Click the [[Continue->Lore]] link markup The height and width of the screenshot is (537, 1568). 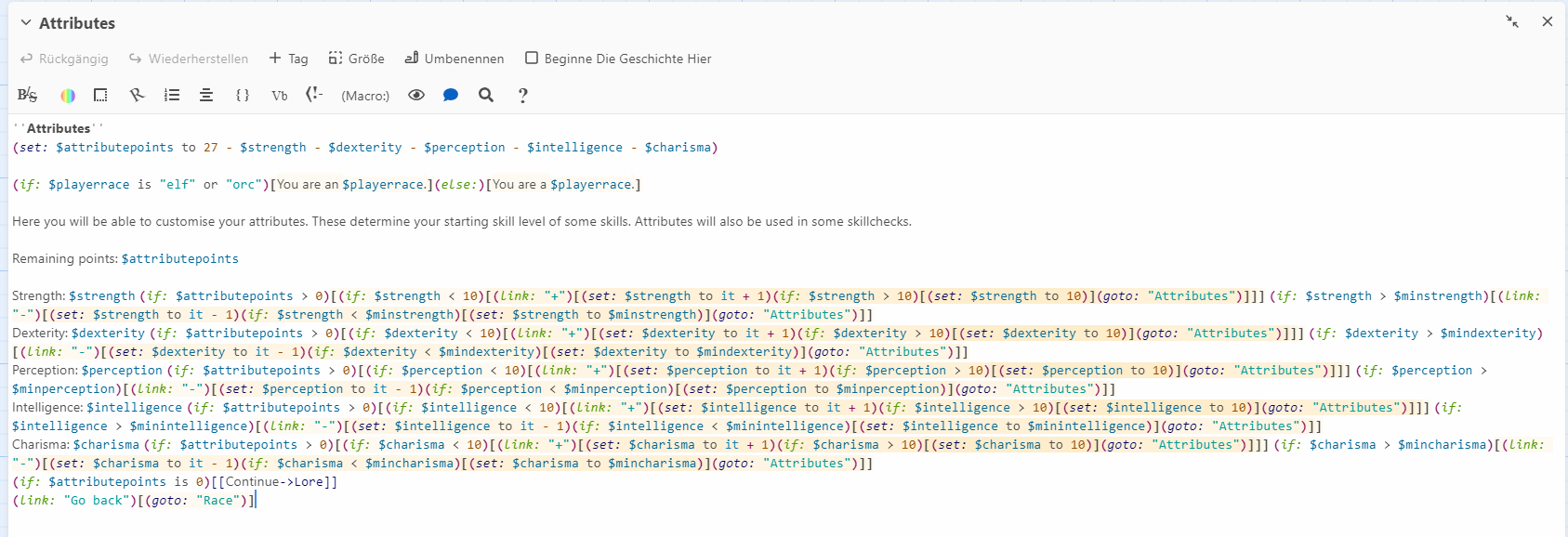tap(274, 481)
